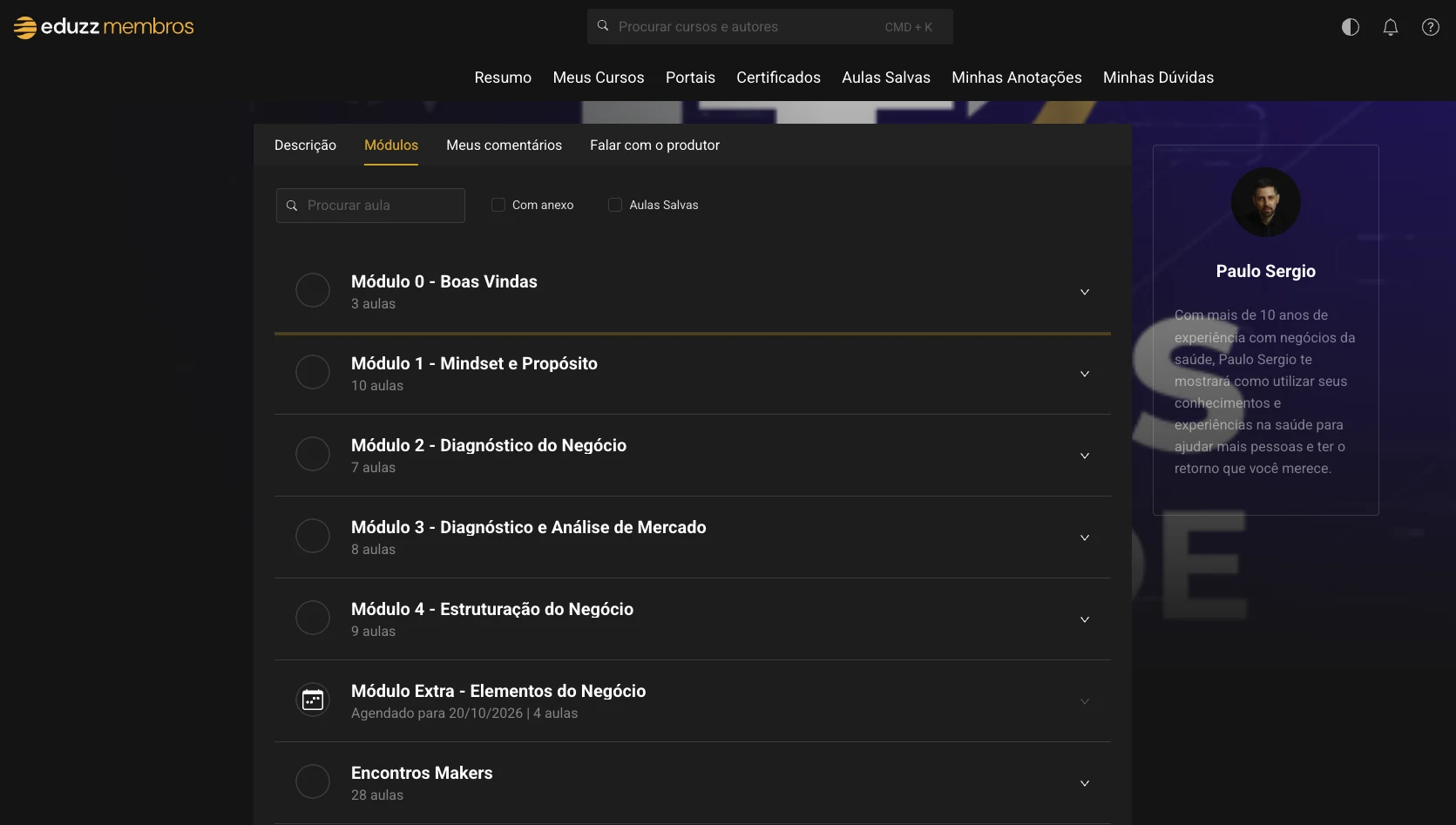Expand Módulo 3 - Diagnóstico e Análise de Mercado chevron
This screenshot has height=825, width=1456.
coord(1085,538)
